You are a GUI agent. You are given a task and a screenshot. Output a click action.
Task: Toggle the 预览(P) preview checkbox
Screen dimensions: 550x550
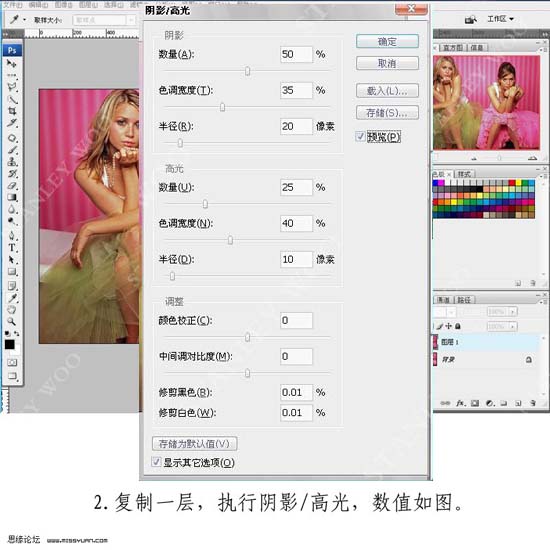tap(360, 136)
